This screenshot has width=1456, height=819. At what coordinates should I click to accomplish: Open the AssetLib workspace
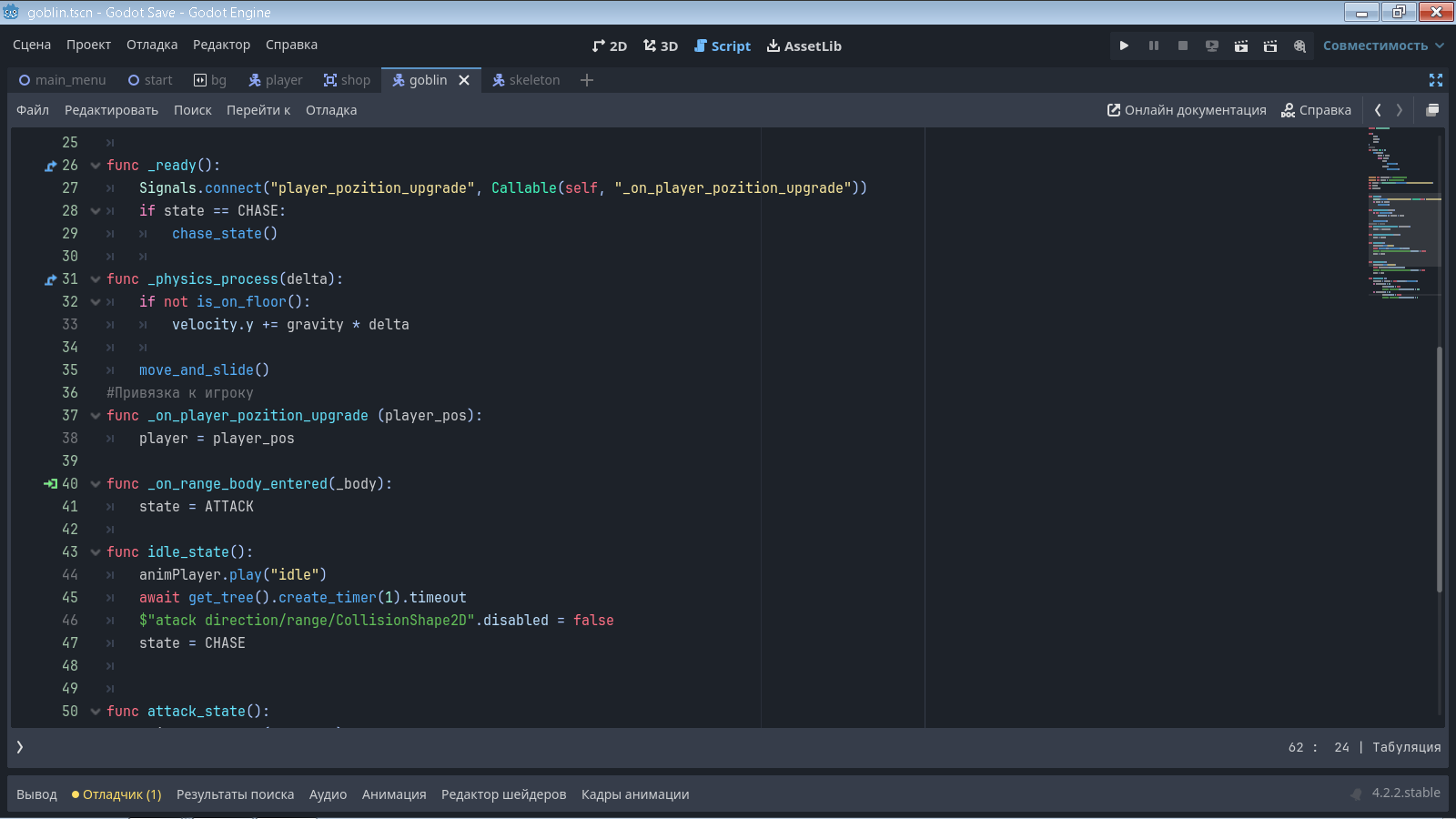[x=804, y=45]
